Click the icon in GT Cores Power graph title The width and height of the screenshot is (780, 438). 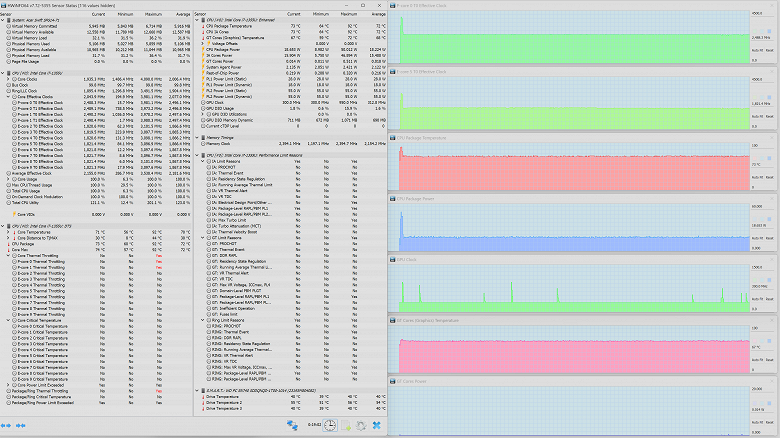click(x=392, y=381)
